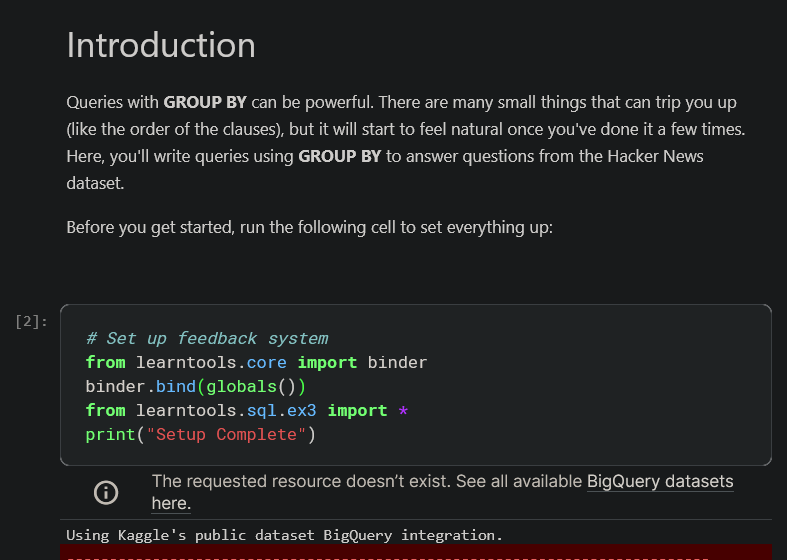The width and height of the screenshot is (787, 560).
Task: Click the "Hacker News" words in the paragraph
Action: coord(655,157)
